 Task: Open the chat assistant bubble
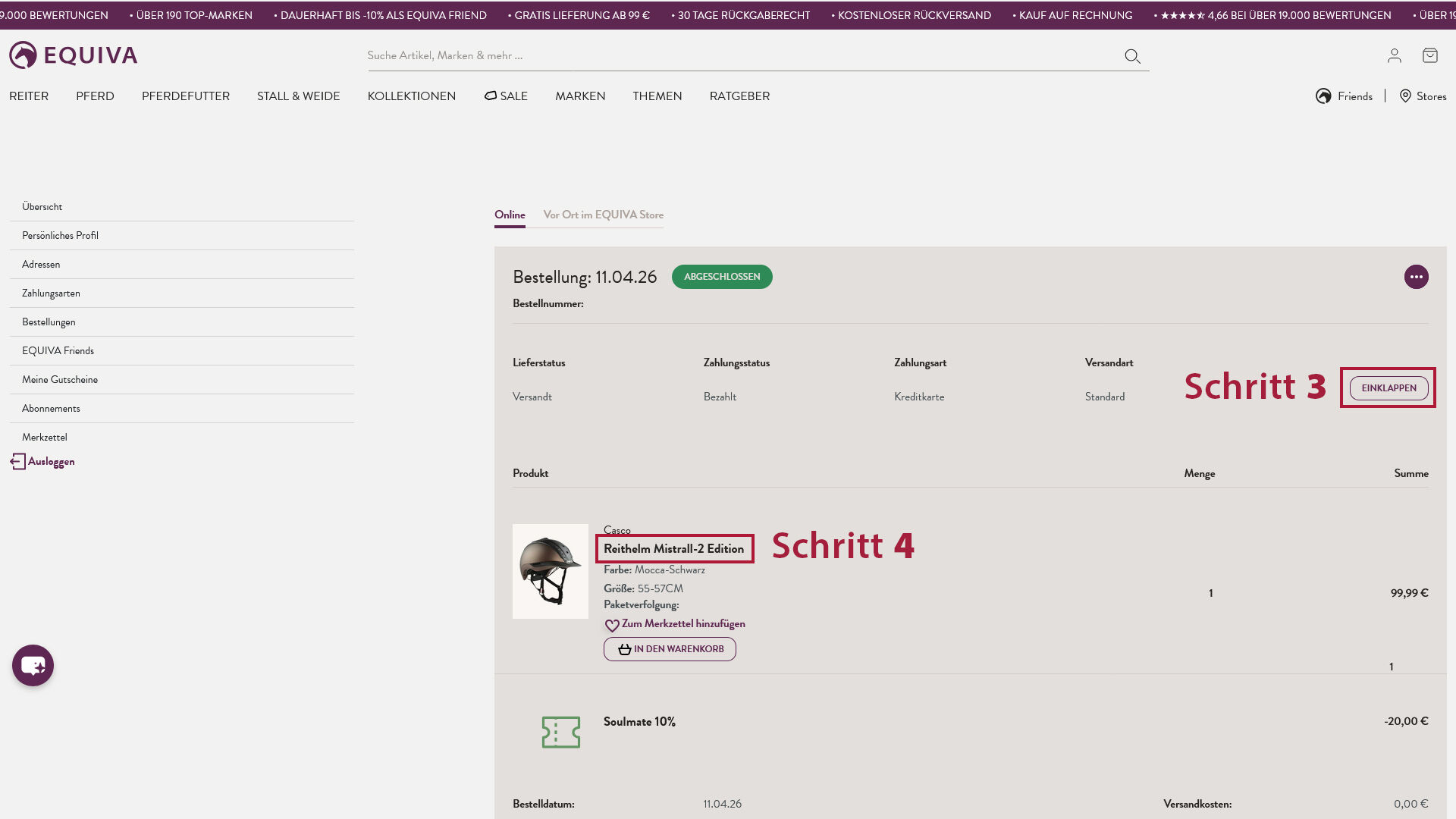click(33, 665)
